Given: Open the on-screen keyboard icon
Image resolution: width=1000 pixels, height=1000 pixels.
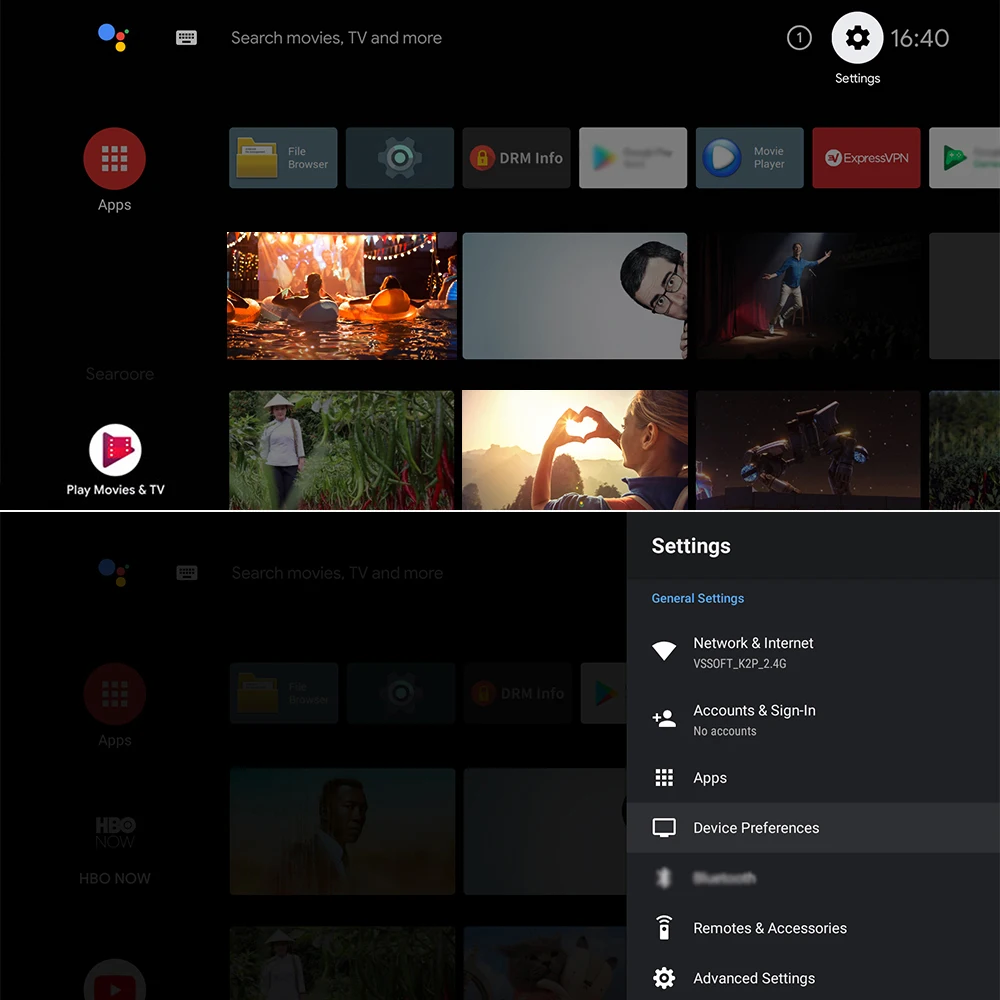Looking at the screenshot, I should coord(186,38).
